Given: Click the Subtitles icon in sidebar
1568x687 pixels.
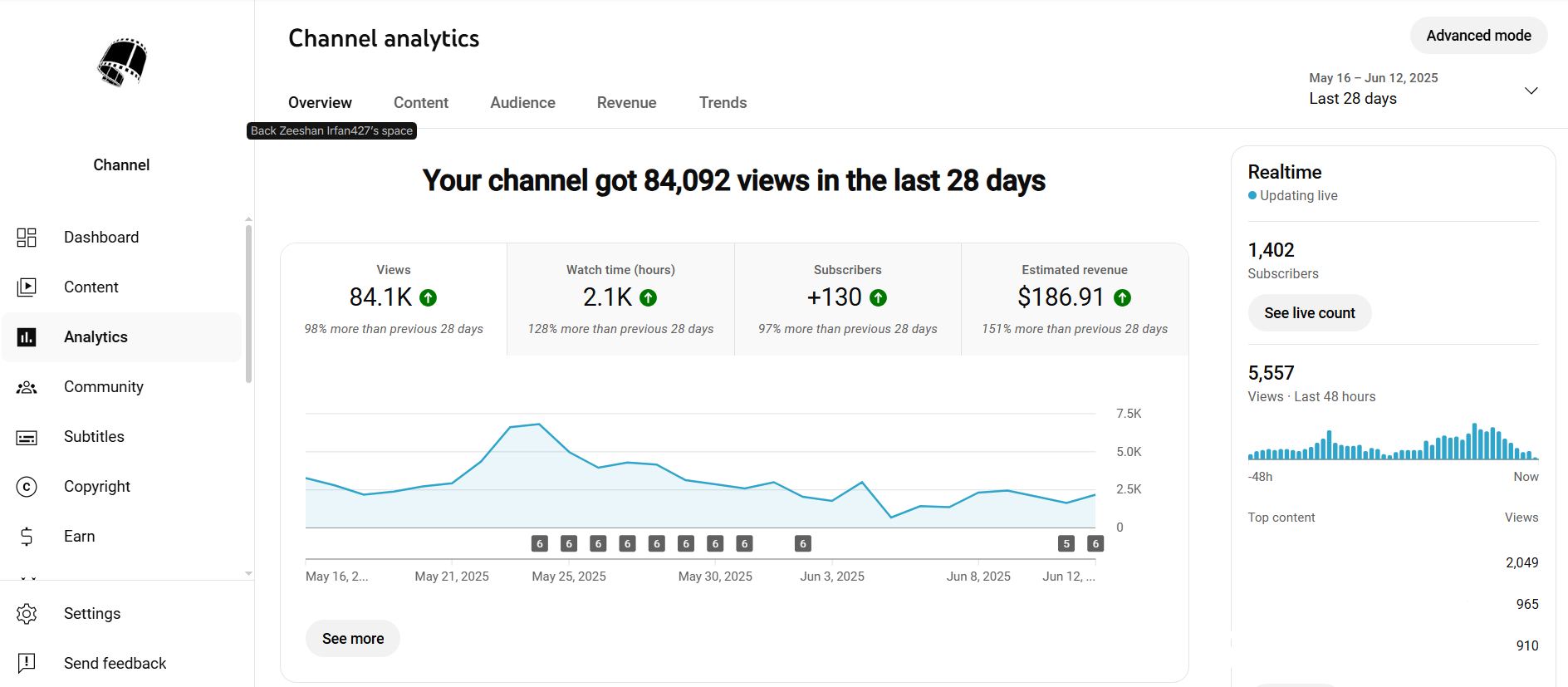Looking at the screenshot, I should pos(27,437).
